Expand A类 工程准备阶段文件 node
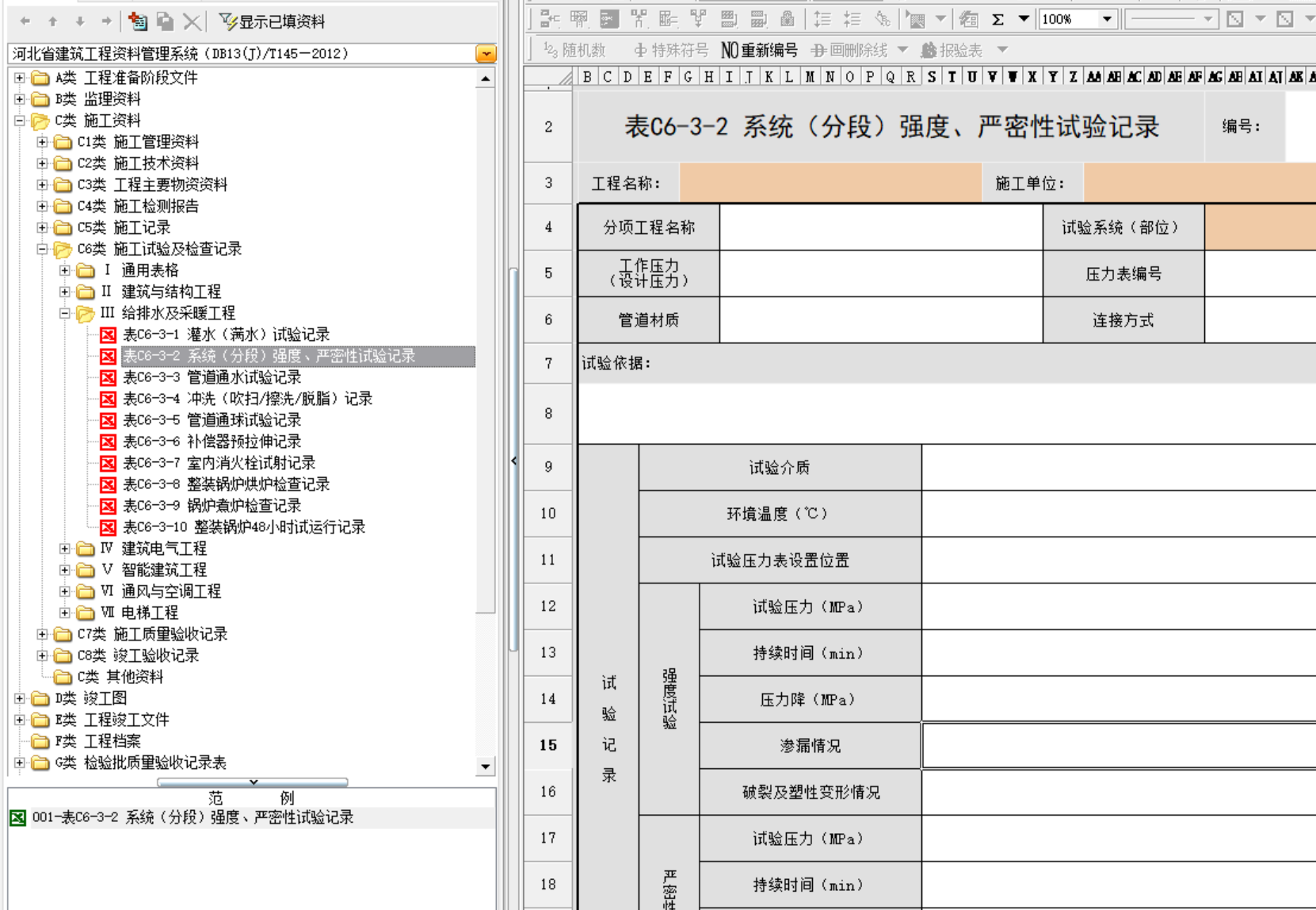The image size is (1316, 910). (20, 78)
